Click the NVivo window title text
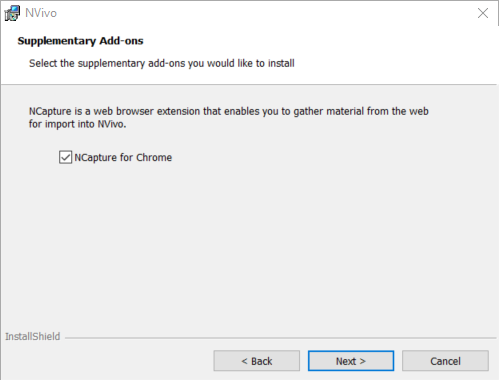The height and width of the screenshot is (380, 499). click(41, 13)
